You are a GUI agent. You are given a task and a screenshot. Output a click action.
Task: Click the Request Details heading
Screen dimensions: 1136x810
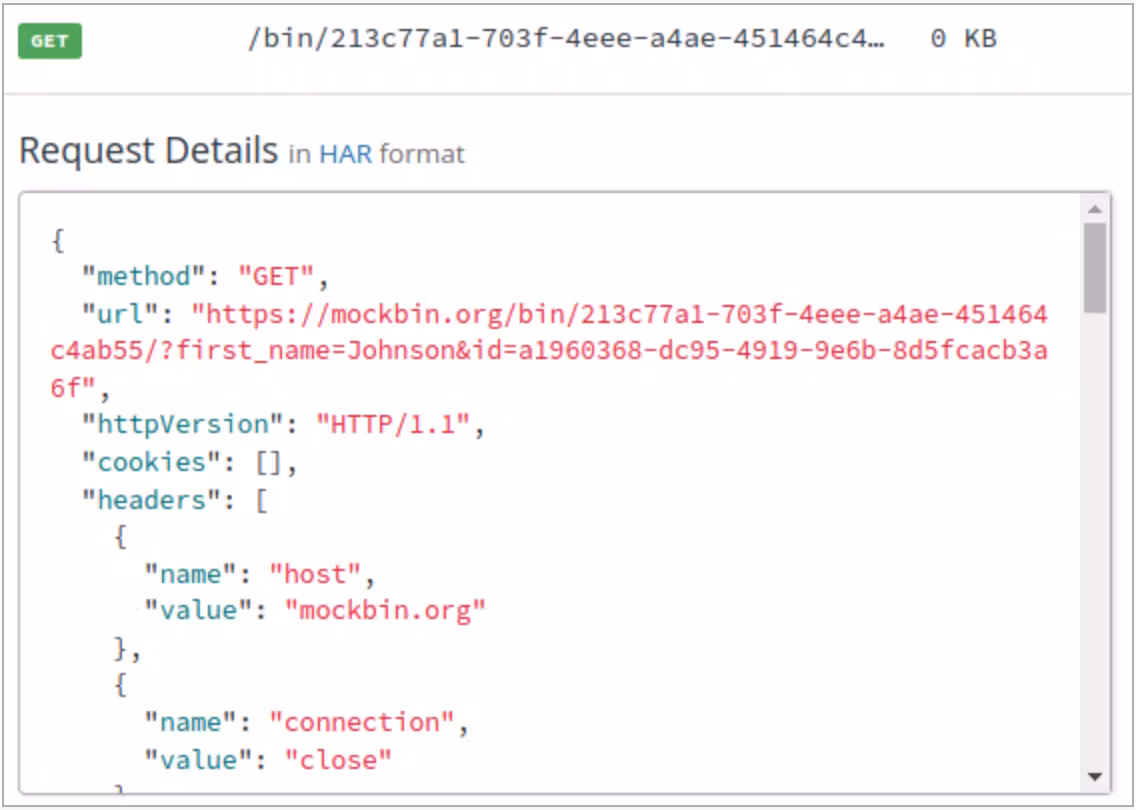point(148,151)
